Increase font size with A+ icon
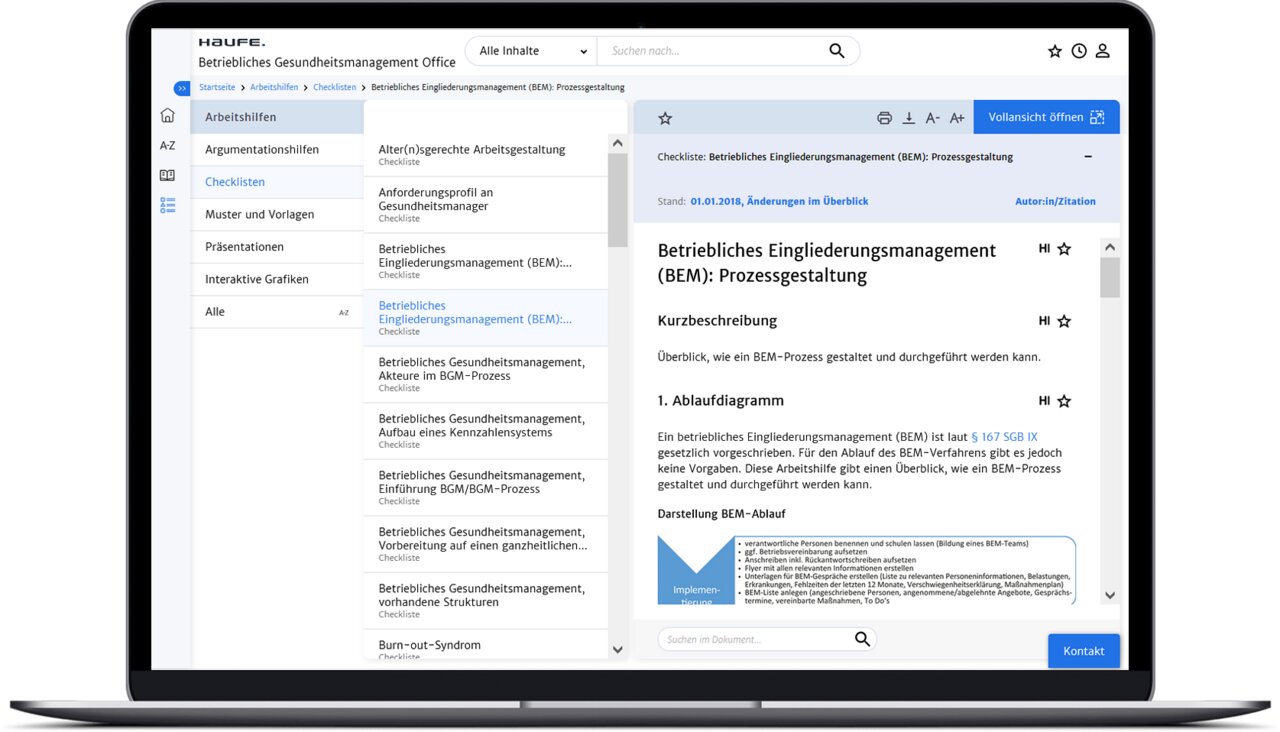The width and height of the screenshot is (1280, 732). (x=957, y=118)
